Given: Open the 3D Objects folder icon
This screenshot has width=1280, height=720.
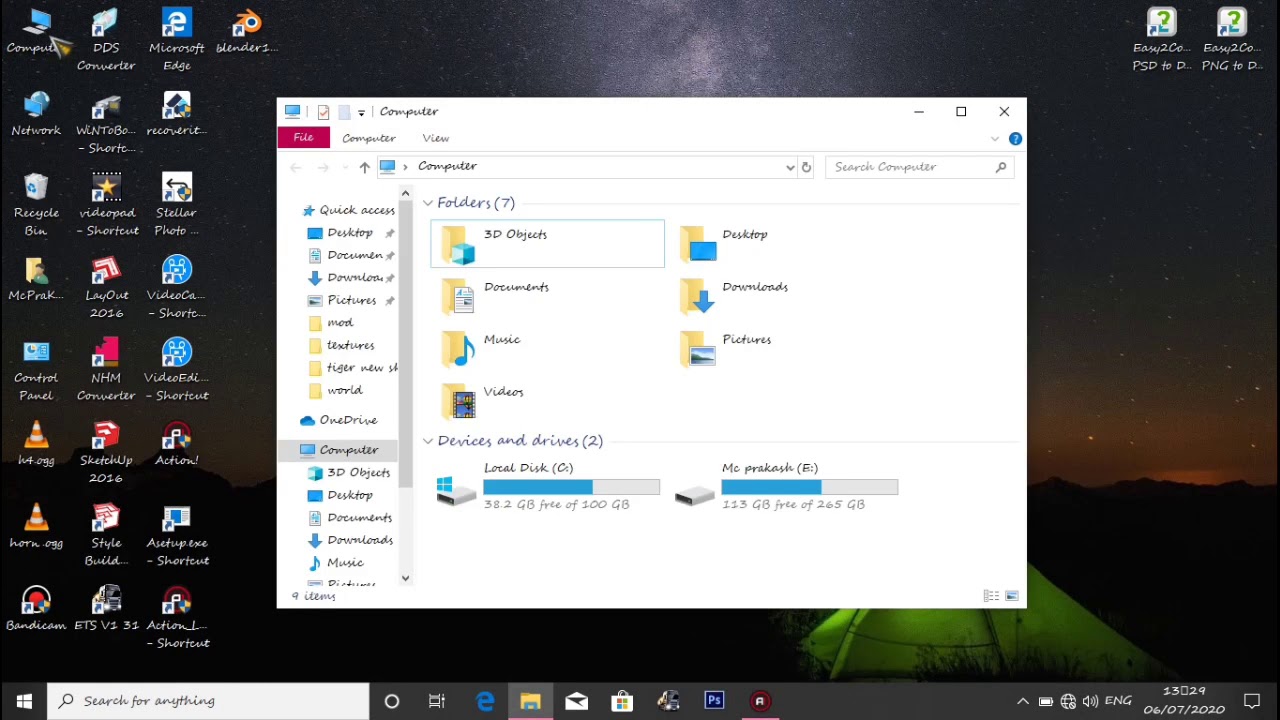Looking at the screenshot, I should click(459, 243).
